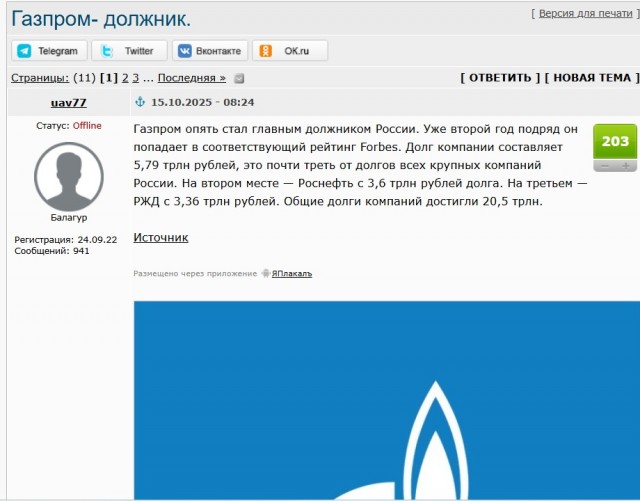
Task: Click the Регистрация: 24.09.22 text
Action: 66,240
